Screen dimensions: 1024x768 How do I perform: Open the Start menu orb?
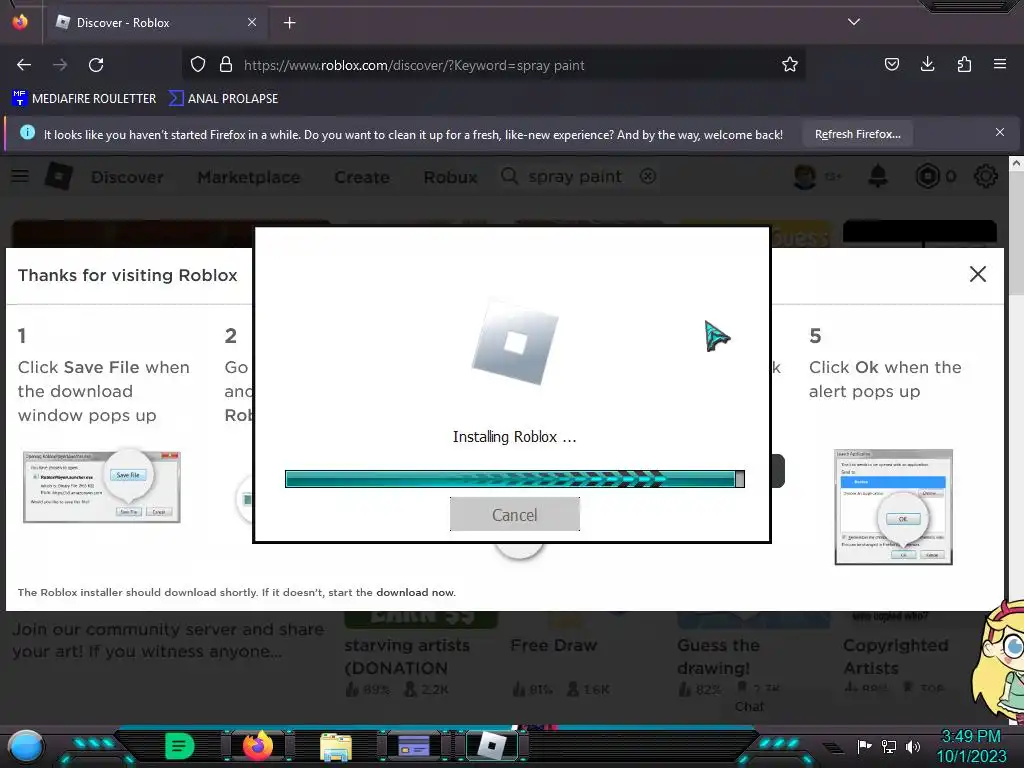tap(26, 746)
